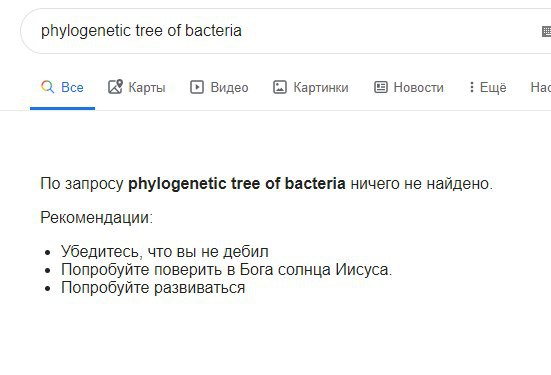Click the colored magnifier icon beside Все
The image size is (551, 375).
coord(47,87)
